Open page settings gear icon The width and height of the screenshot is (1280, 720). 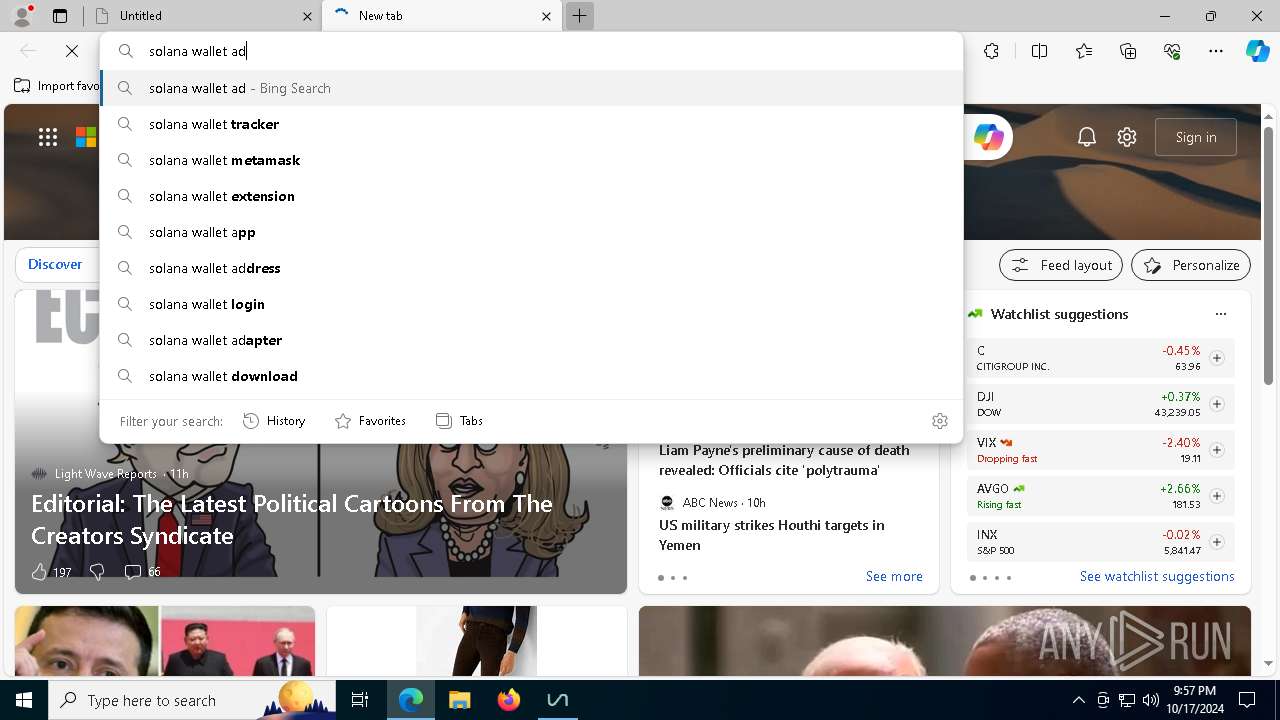[x=1127, y=137]
